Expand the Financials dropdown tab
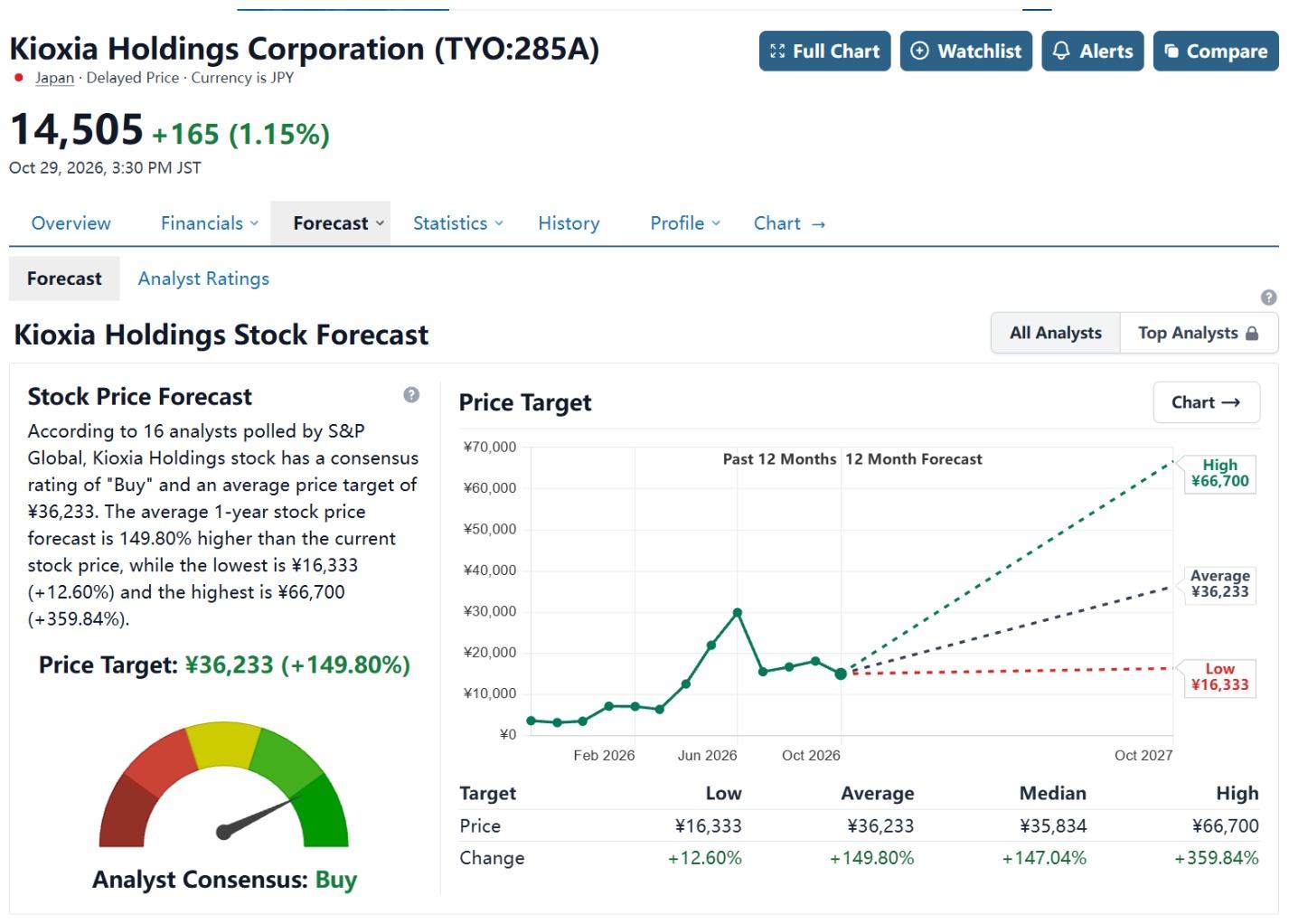 click(209, 223)
